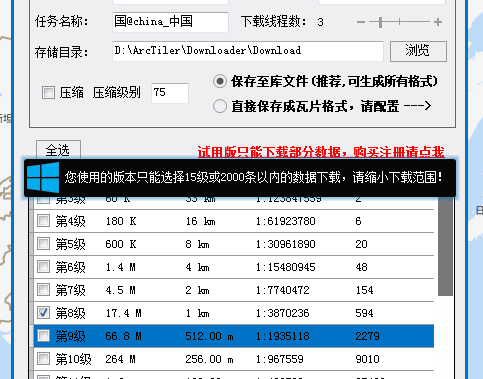The height and width of the screenshot is (379, 483).
Task: Click the 4 km resolution cell
Action: (x=197, y=267)
